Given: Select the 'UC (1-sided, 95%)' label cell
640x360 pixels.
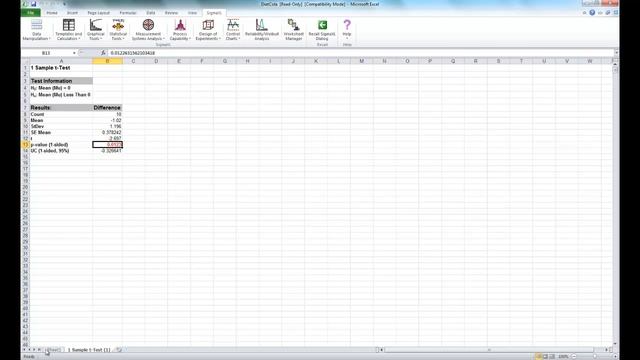Looking at the screenshot, I should [x=61, y=151].
